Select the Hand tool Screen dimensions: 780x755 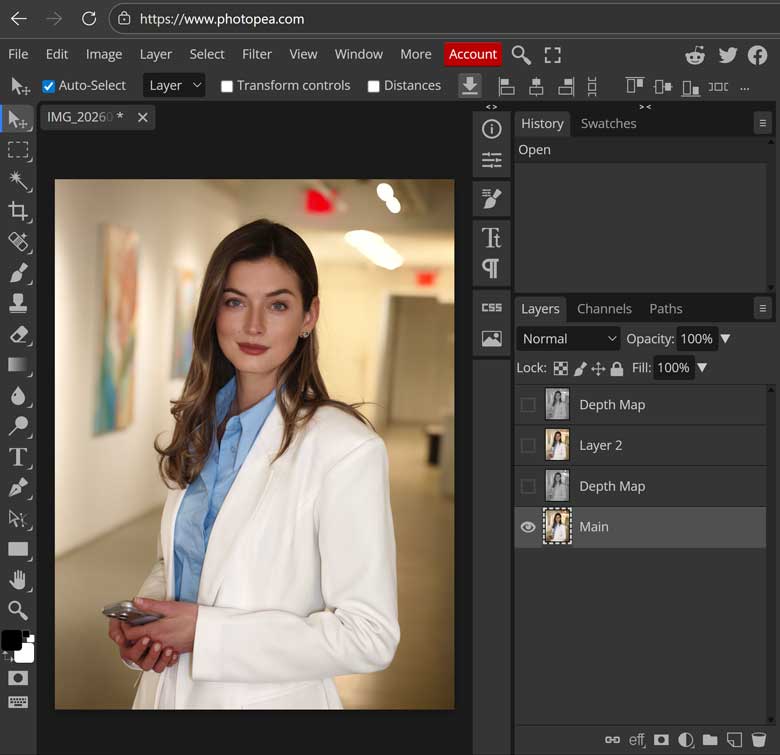[x=18, y=580]
